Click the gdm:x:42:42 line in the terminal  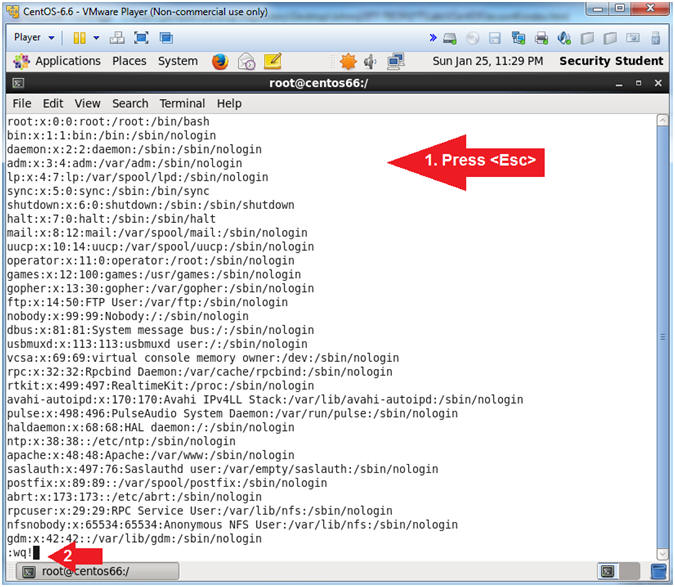click(x=134, y=539)
